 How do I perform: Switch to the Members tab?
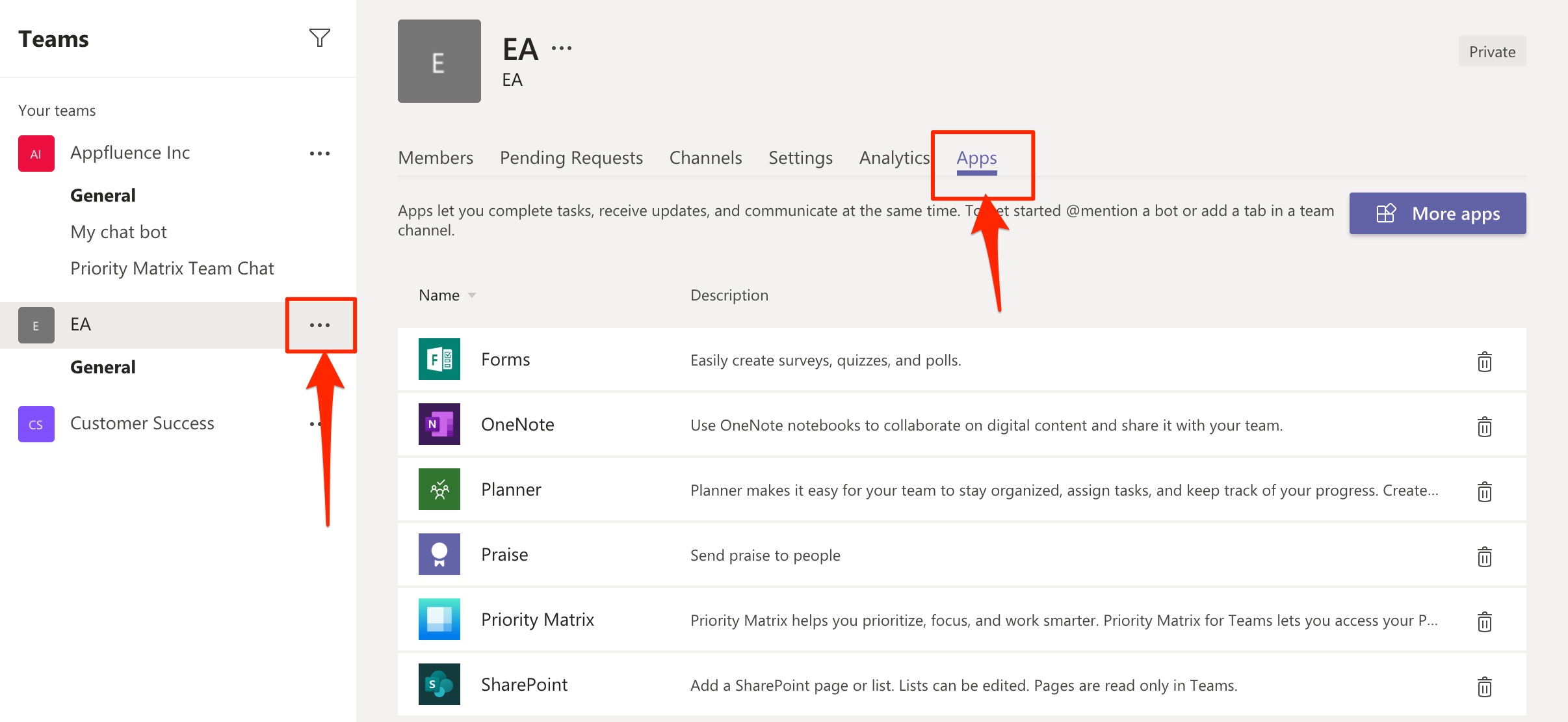435,157
